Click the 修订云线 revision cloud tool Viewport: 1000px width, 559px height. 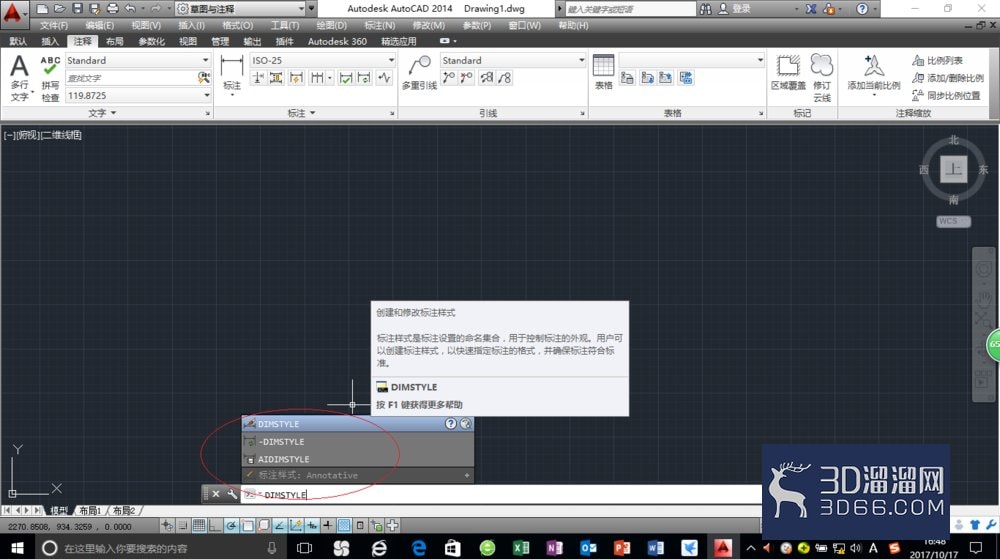pos(822,78)
